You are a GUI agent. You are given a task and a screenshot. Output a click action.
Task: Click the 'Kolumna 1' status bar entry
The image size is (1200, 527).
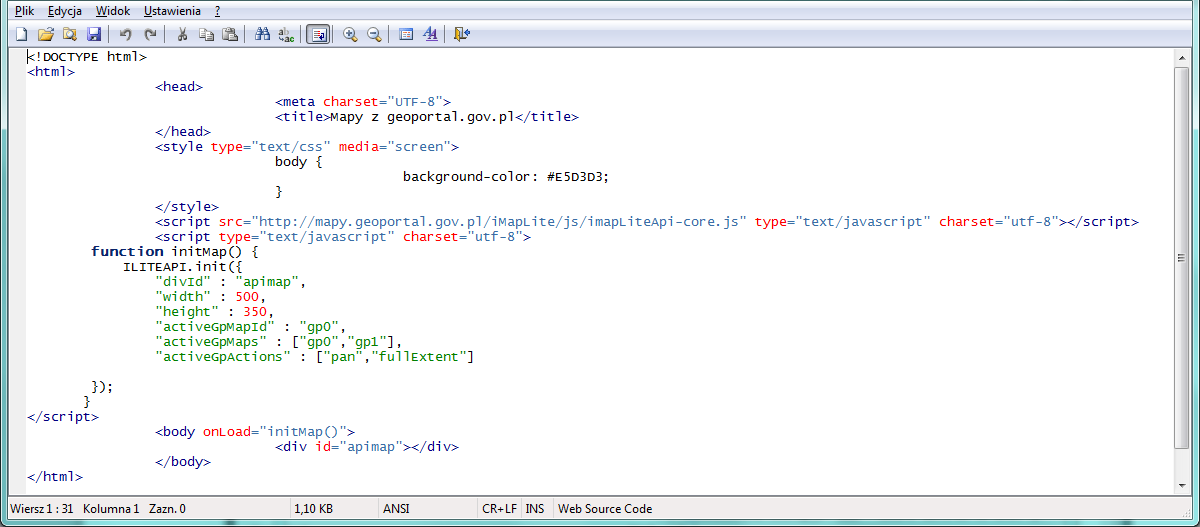click(x=111, y=509)
